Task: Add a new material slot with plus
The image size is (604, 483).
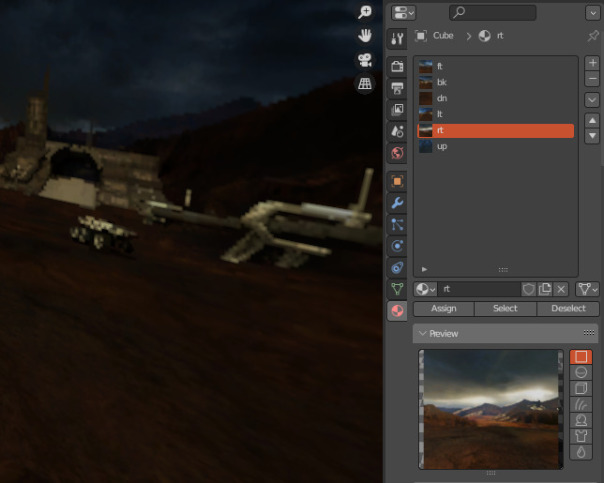Action: (592, 63)
